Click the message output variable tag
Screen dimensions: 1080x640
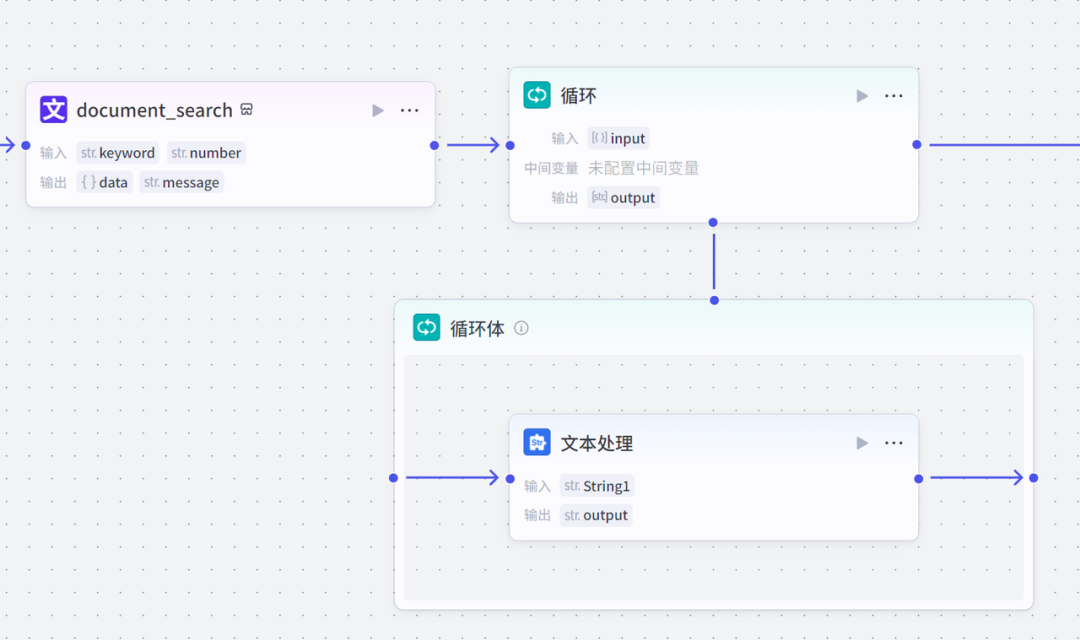pos(181,182)
